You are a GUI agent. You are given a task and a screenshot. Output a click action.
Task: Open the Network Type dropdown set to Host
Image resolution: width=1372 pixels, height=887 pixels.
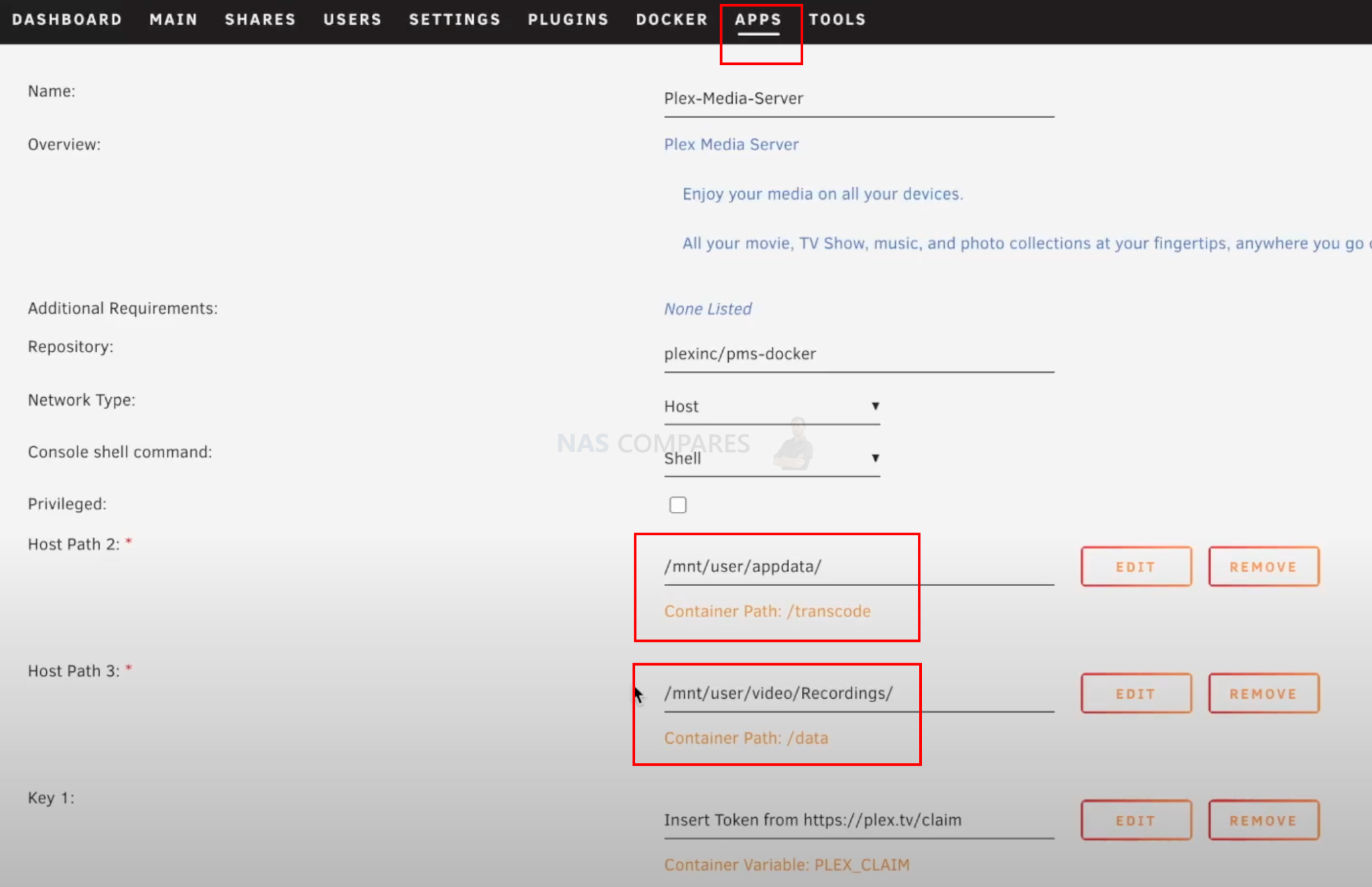pos(770,406)
